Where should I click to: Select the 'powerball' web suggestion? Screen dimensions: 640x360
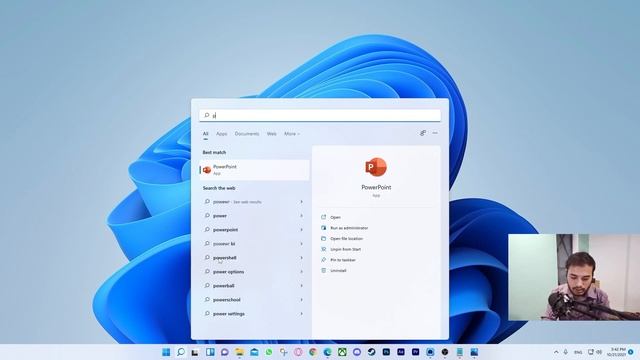coord(254,286)
